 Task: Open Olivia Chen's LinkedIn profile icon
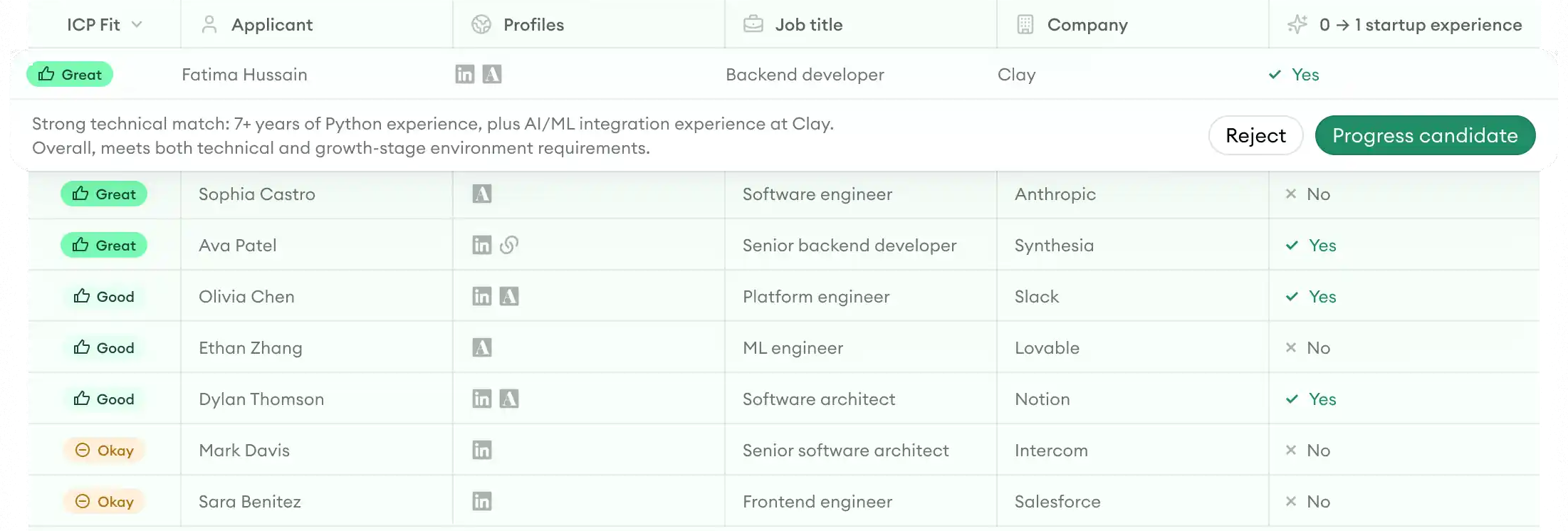pyautogui.click(x=482, y=296)
